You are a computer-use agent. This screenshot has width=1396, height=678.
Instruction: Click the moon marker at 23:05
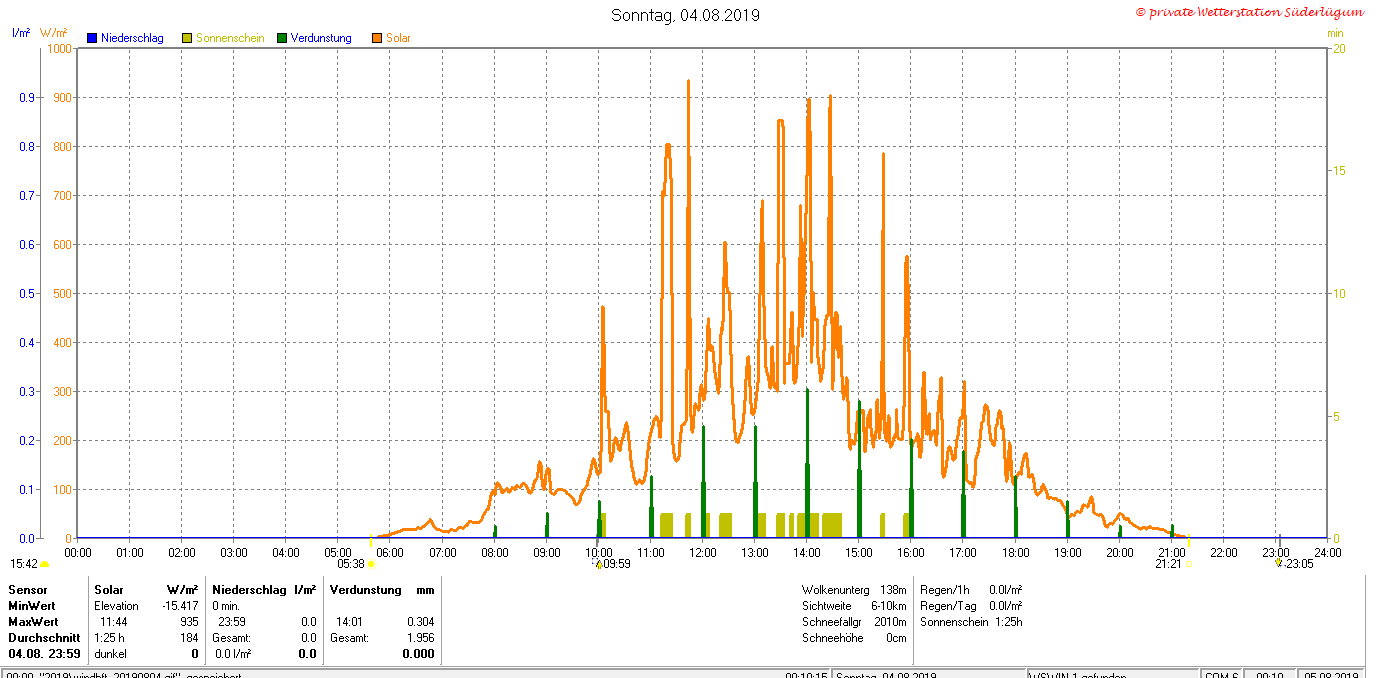1278,563
